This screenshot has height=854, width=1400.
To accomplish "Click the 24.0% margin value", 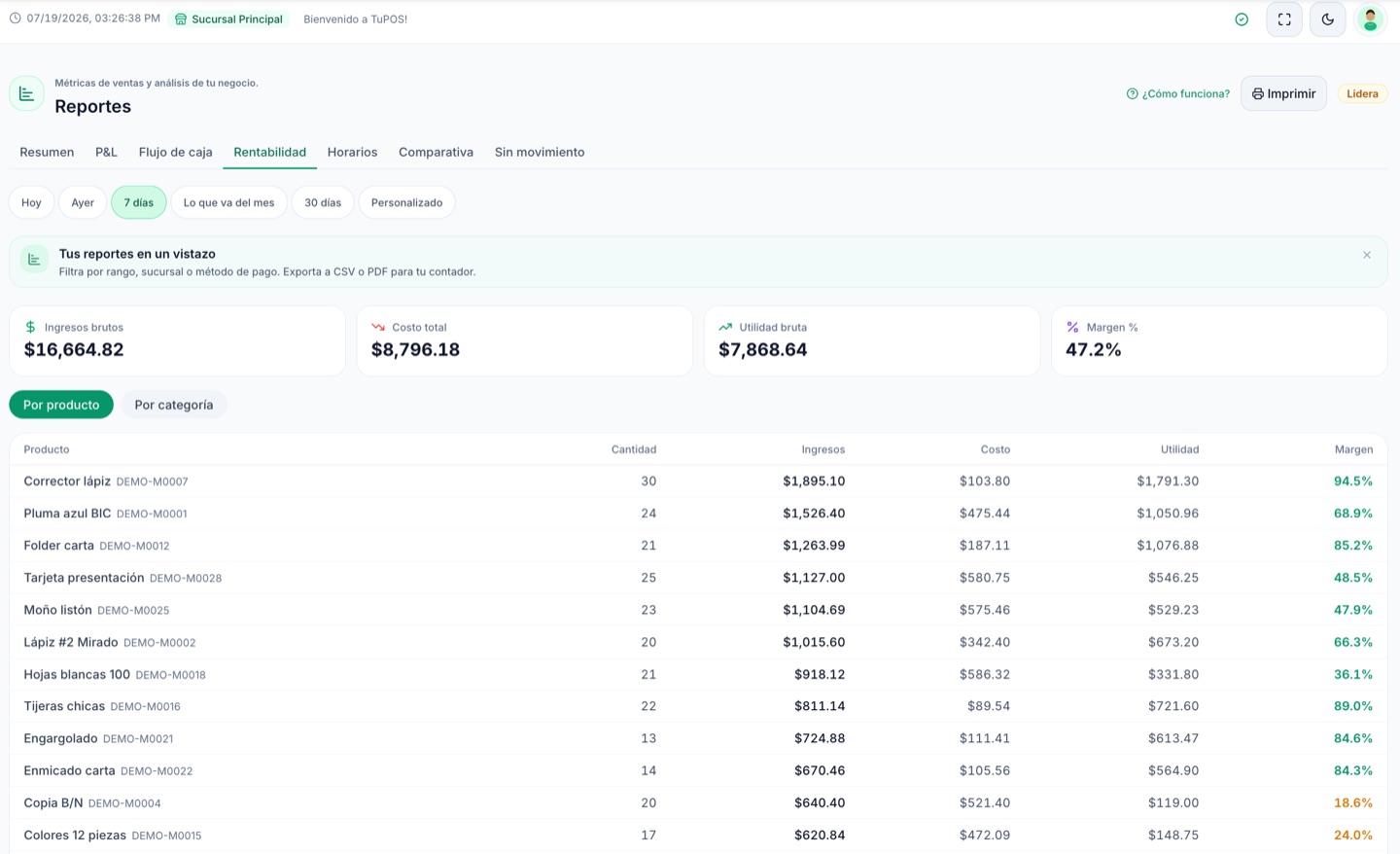I will 1353,835.
